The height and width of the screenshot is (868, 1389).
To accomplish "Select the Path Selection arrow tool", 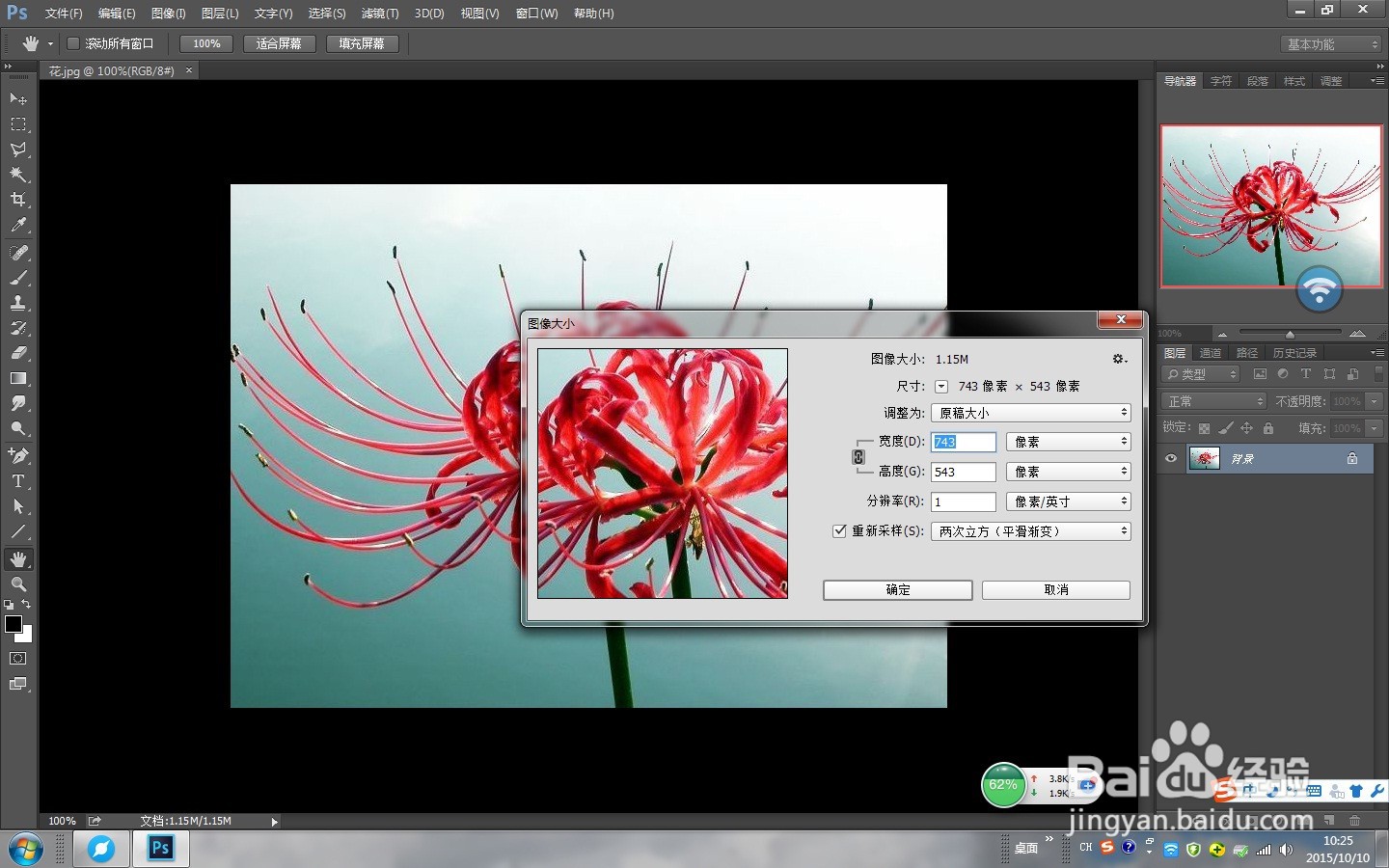I will click(18, 505).
